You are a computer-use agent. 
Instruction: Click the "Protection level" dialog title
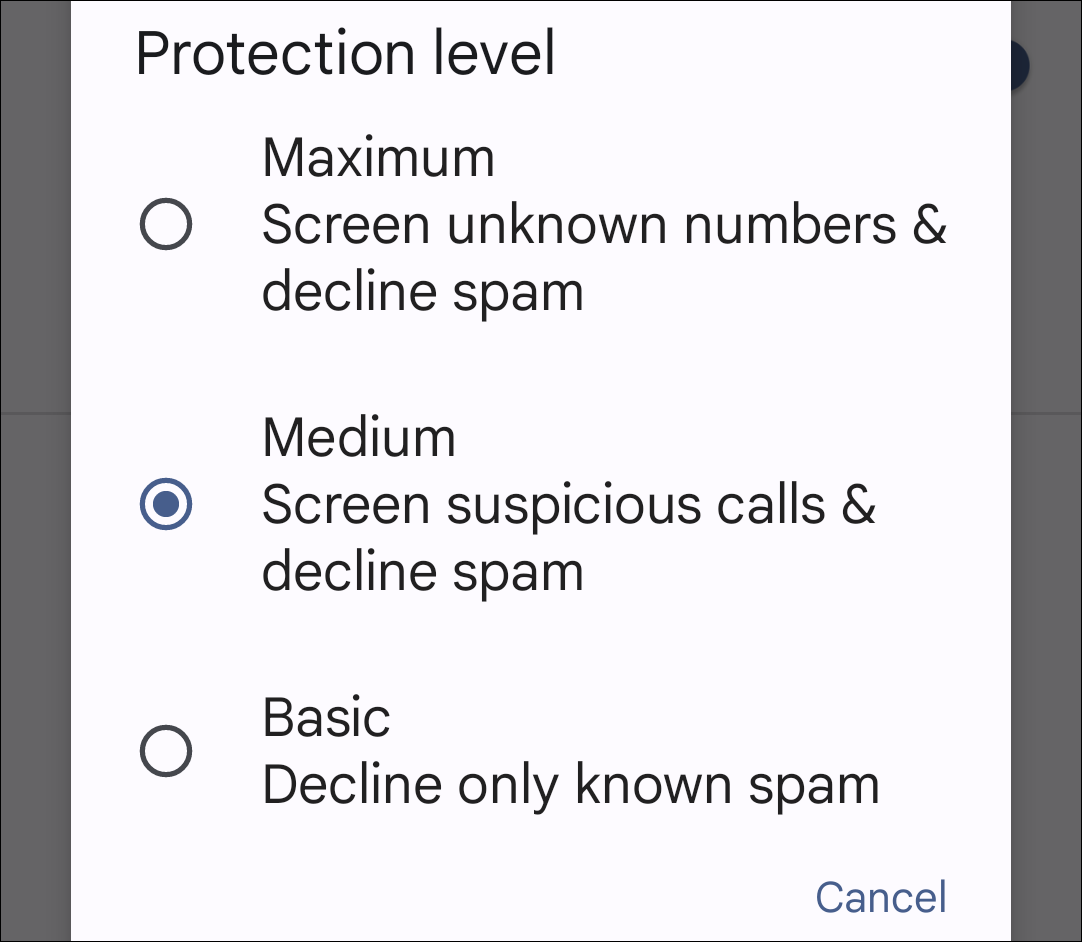coord(345,54)
